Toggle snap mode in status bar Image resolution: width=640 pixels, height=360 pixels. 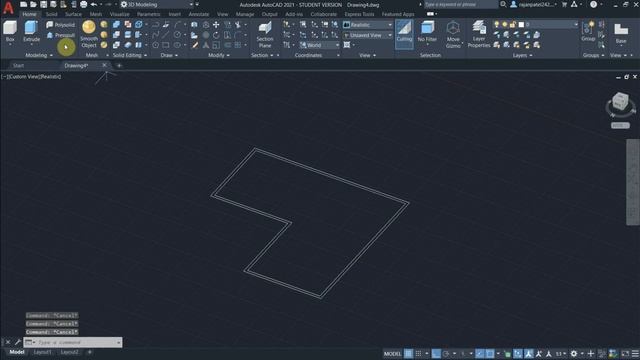tap(418, 353)
